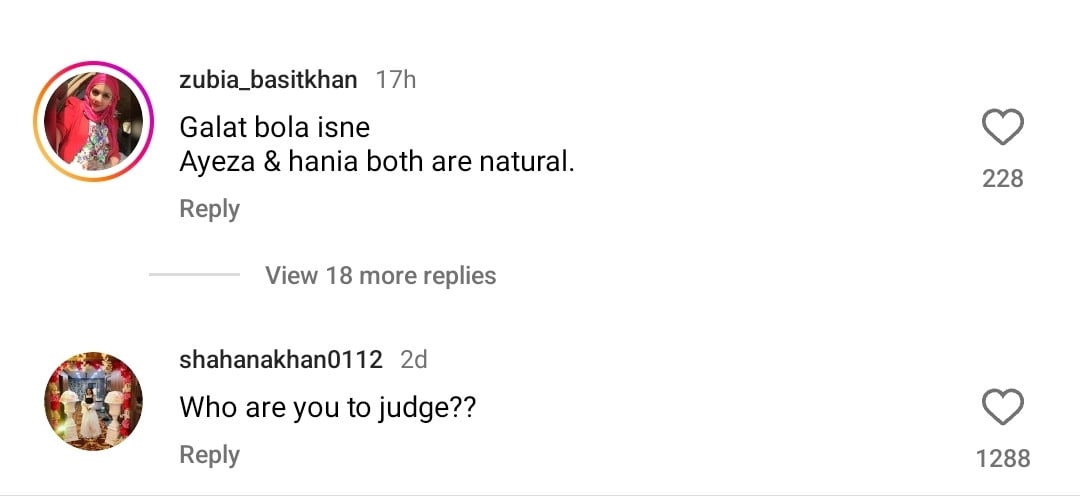
Task: Show who liked via the 228 count
Action: coord(1002,179)
